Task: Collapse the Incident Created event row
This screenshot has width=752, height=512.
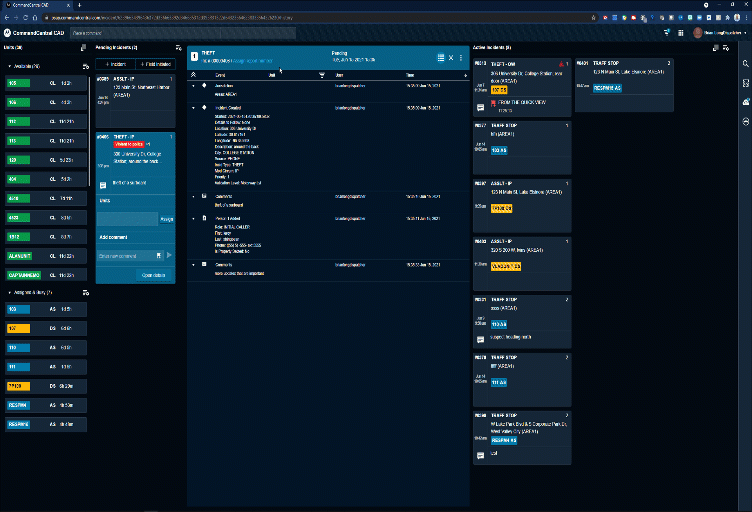Action: pyautogui.click(x=193, y=106)
